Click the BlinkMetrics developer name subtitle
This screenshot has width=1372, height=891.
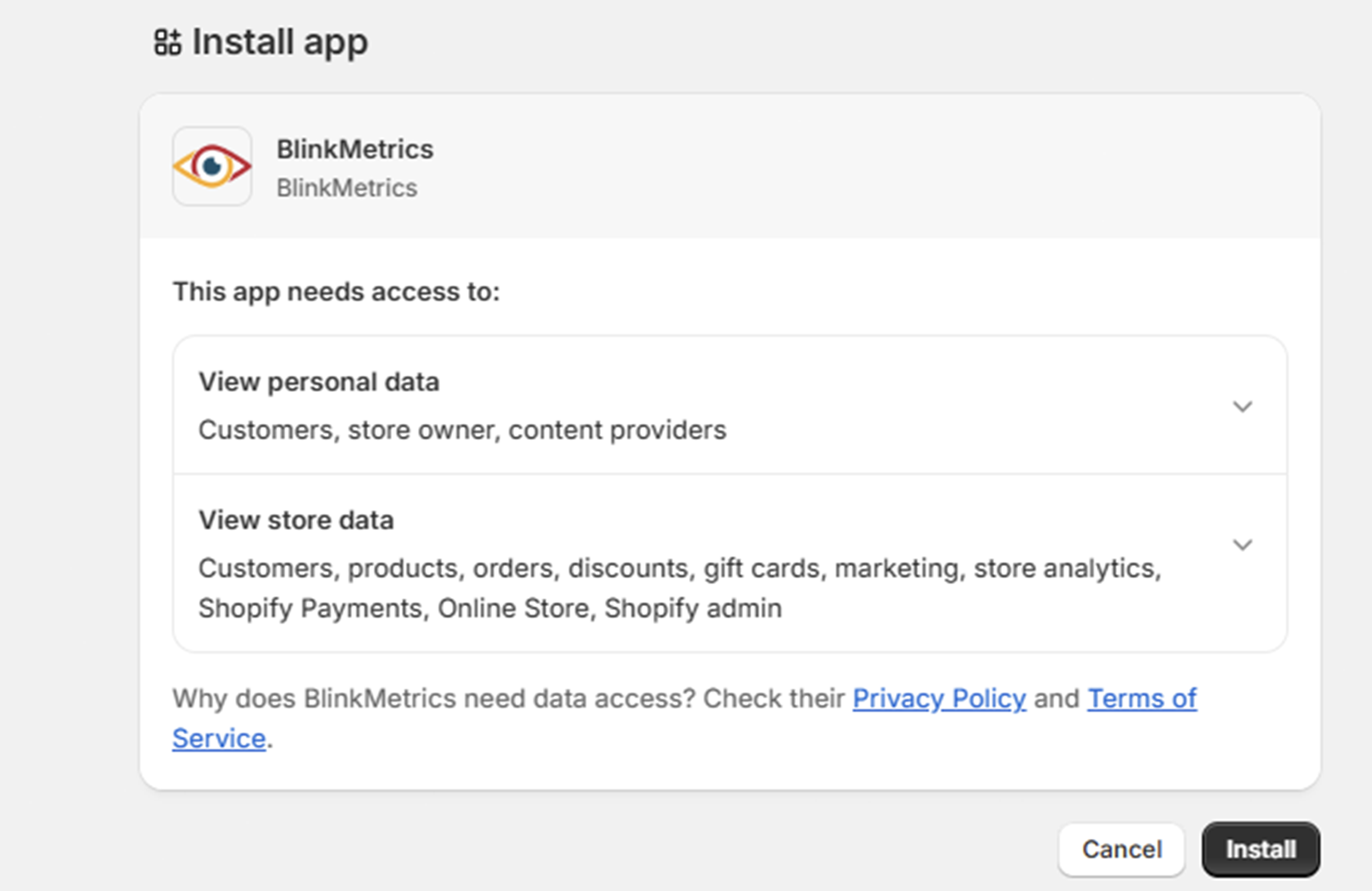347,188
